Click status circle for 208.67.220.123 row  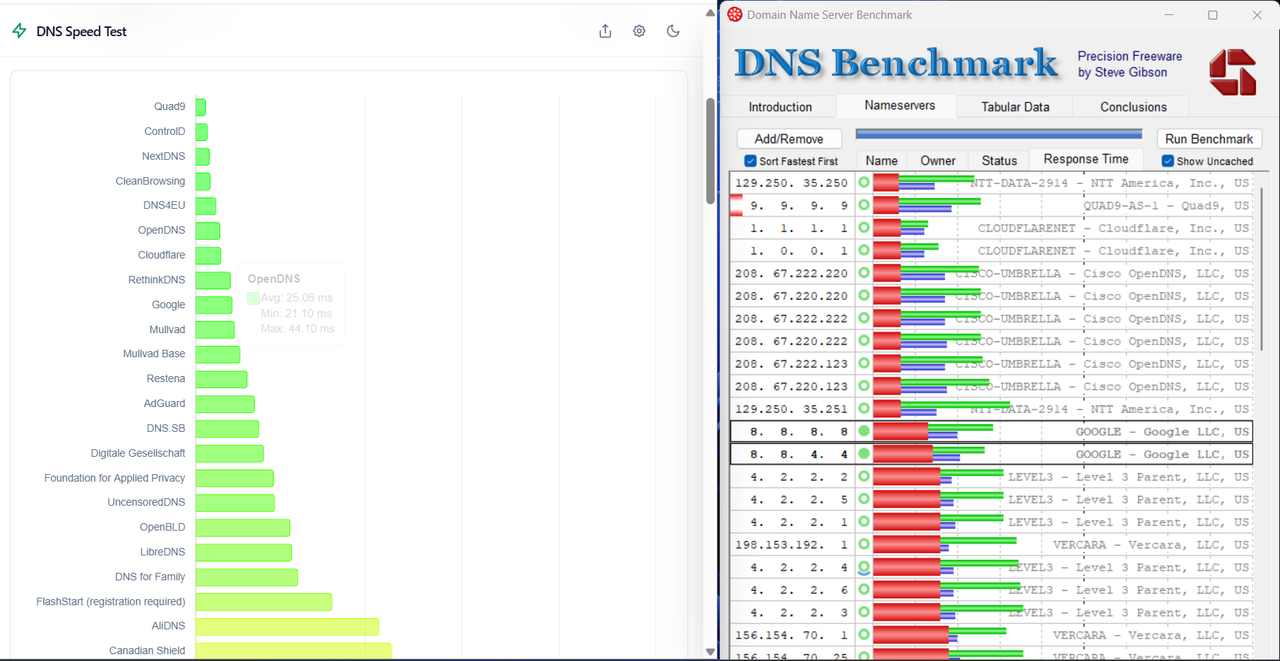point(864,386)
